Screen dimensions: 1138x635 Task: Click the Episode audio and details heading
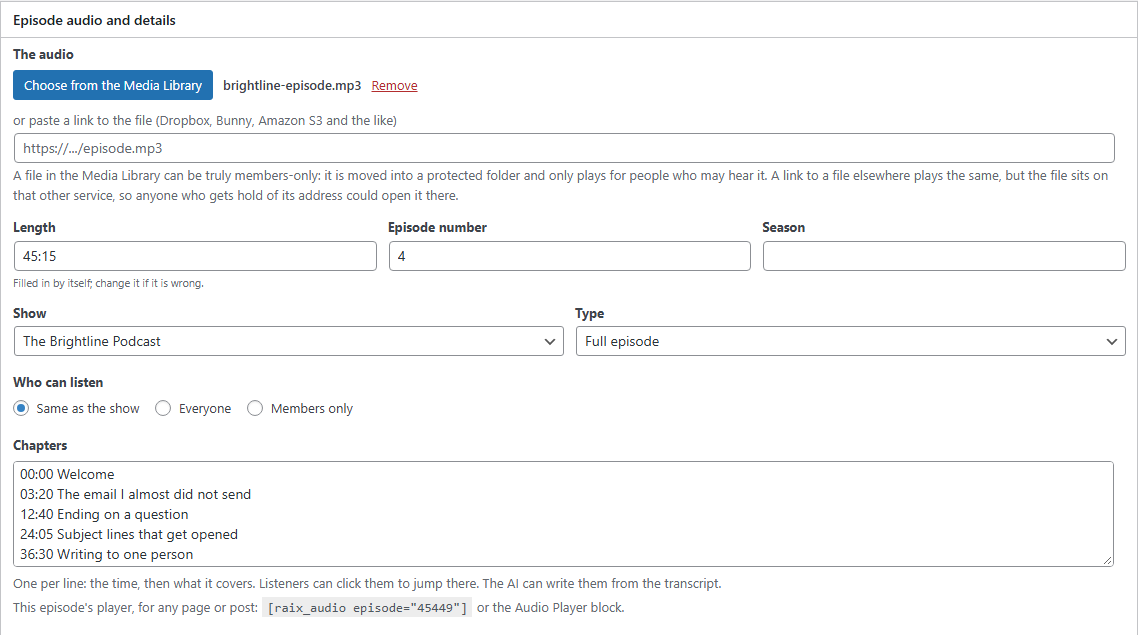[x=94, y=20]
